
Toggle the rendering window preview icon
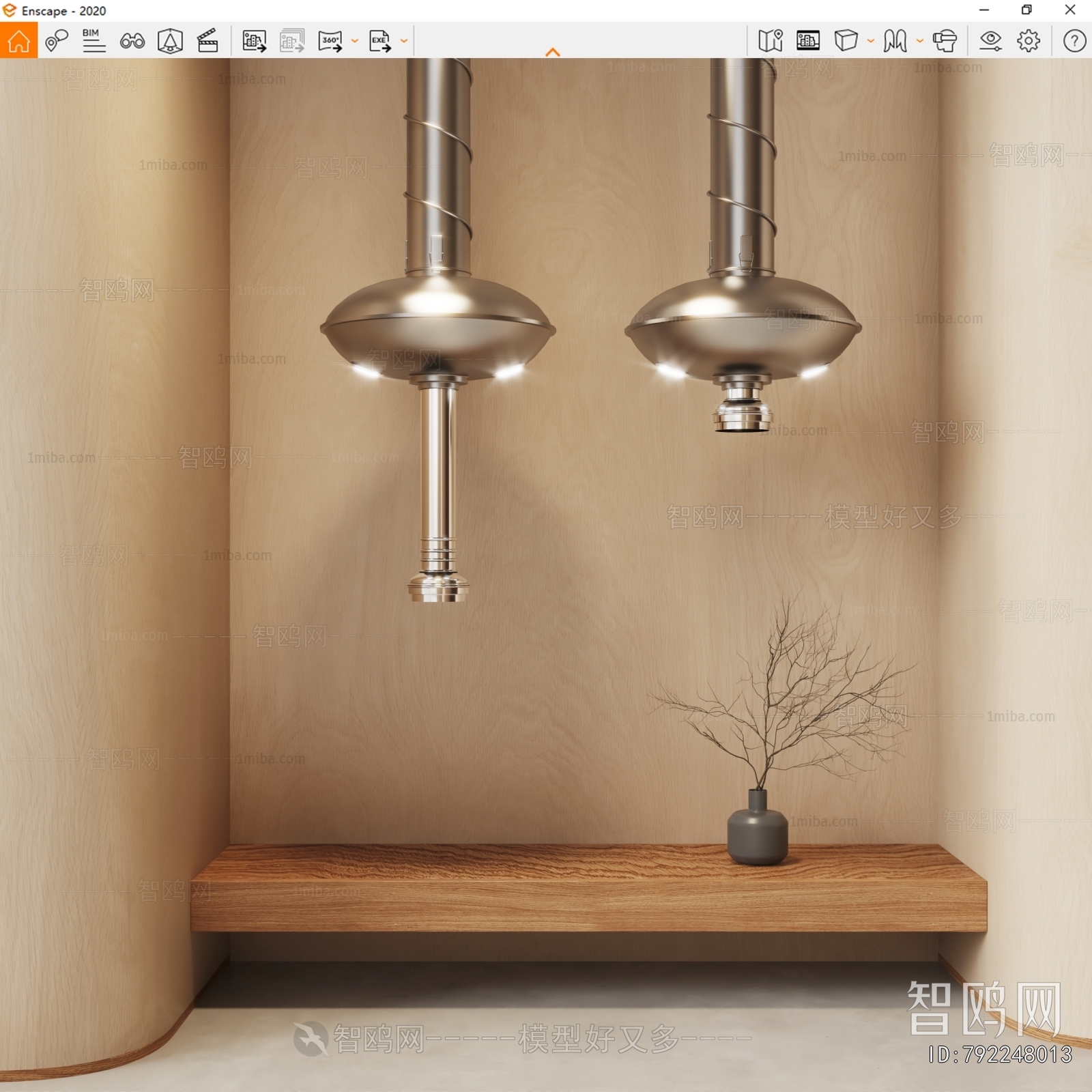808,41
